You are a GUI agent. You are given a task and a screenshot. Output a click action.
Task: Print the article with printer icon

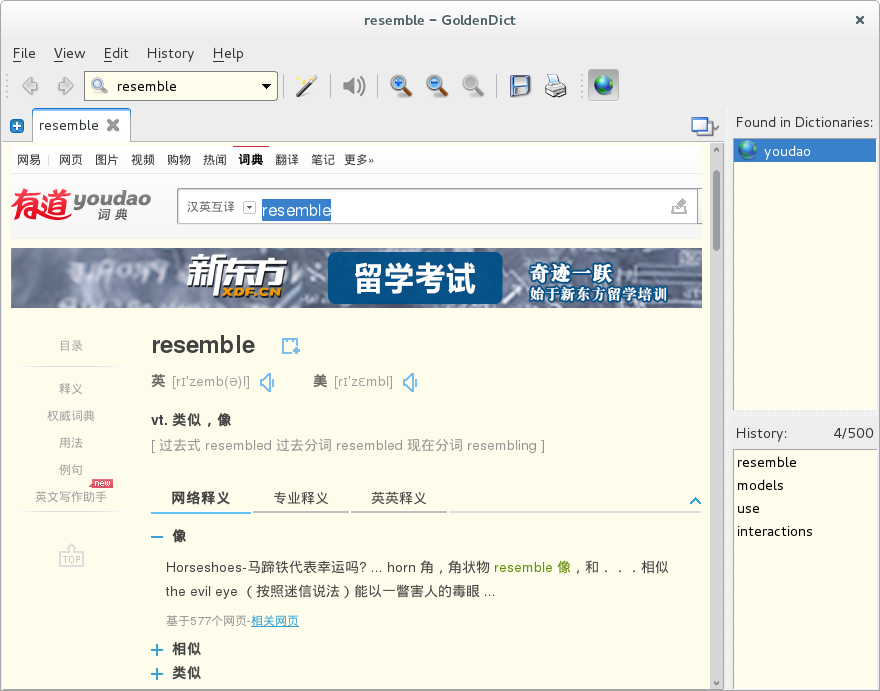[556, 86]
